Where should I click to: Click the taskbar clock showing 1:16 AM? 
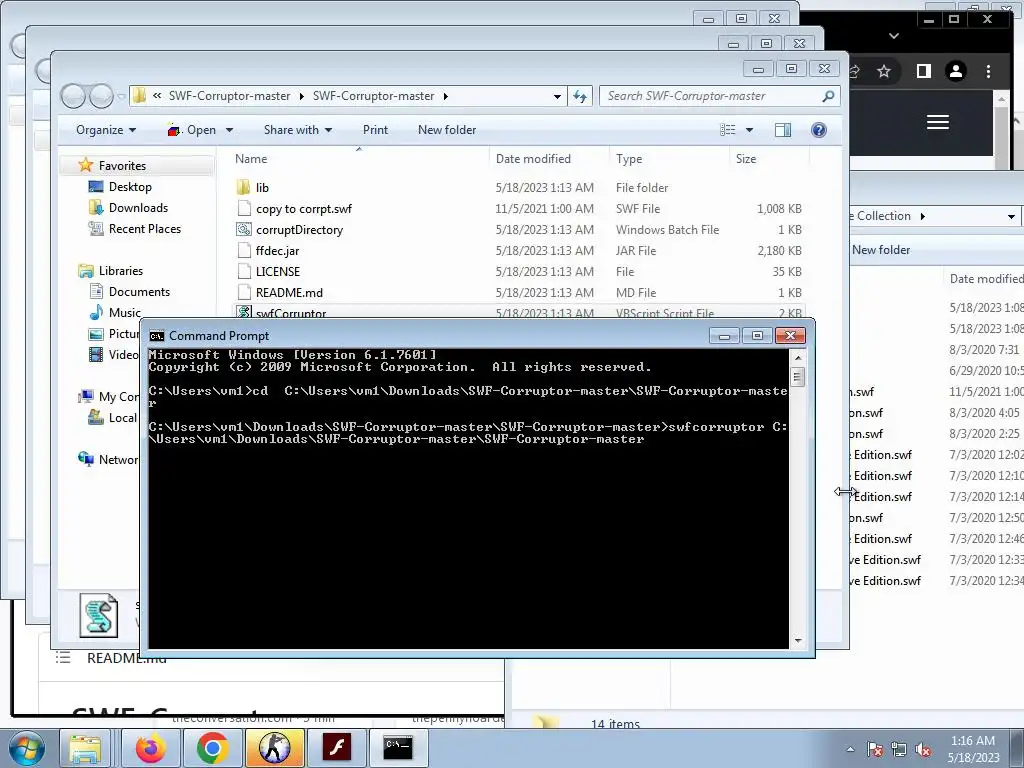tap(973, 749)
